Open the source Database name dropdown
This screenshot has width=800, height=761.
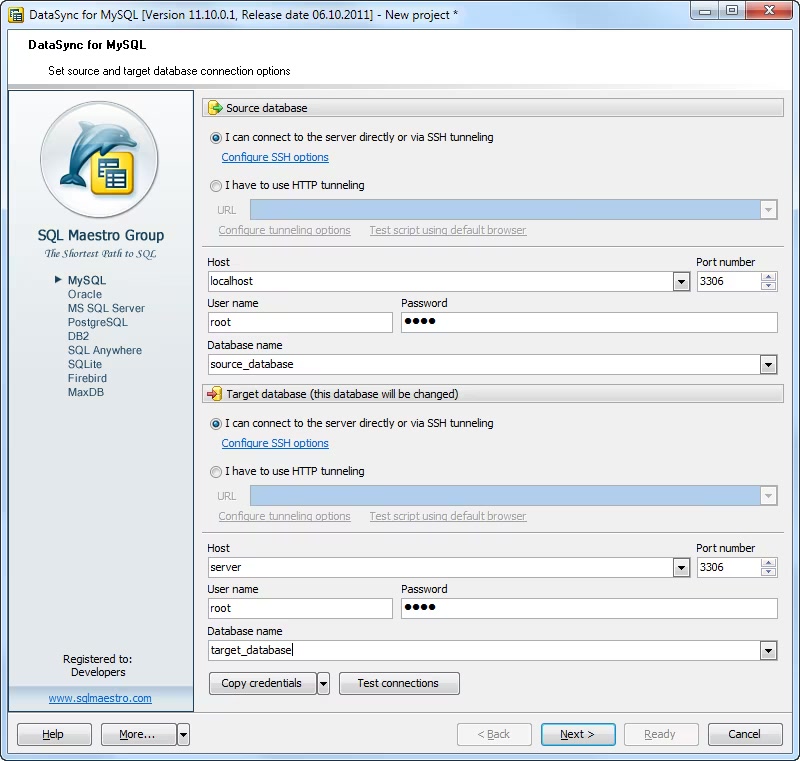point(768,365)
